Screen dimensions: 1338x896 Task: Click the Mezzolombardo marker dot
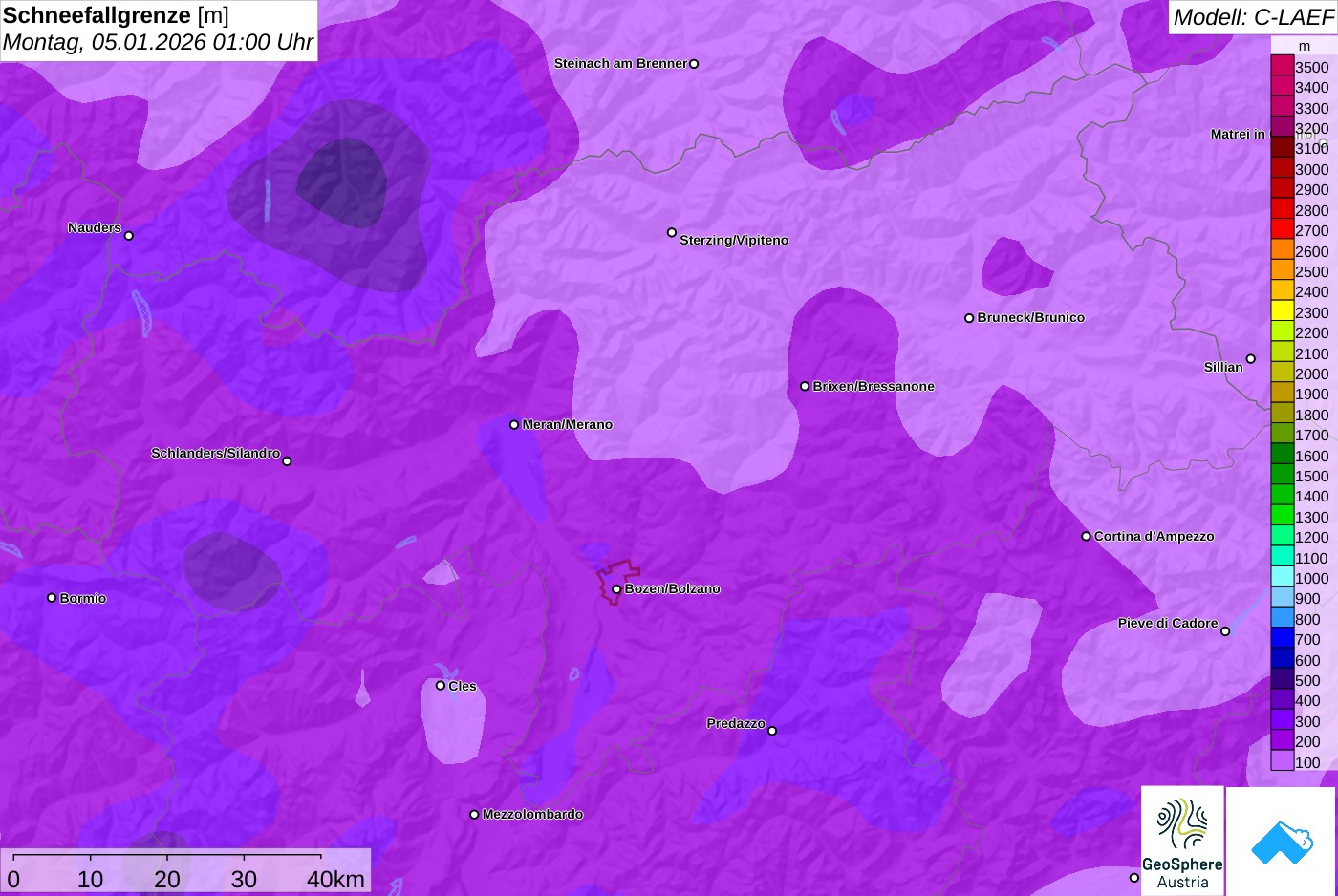[474, 815]
